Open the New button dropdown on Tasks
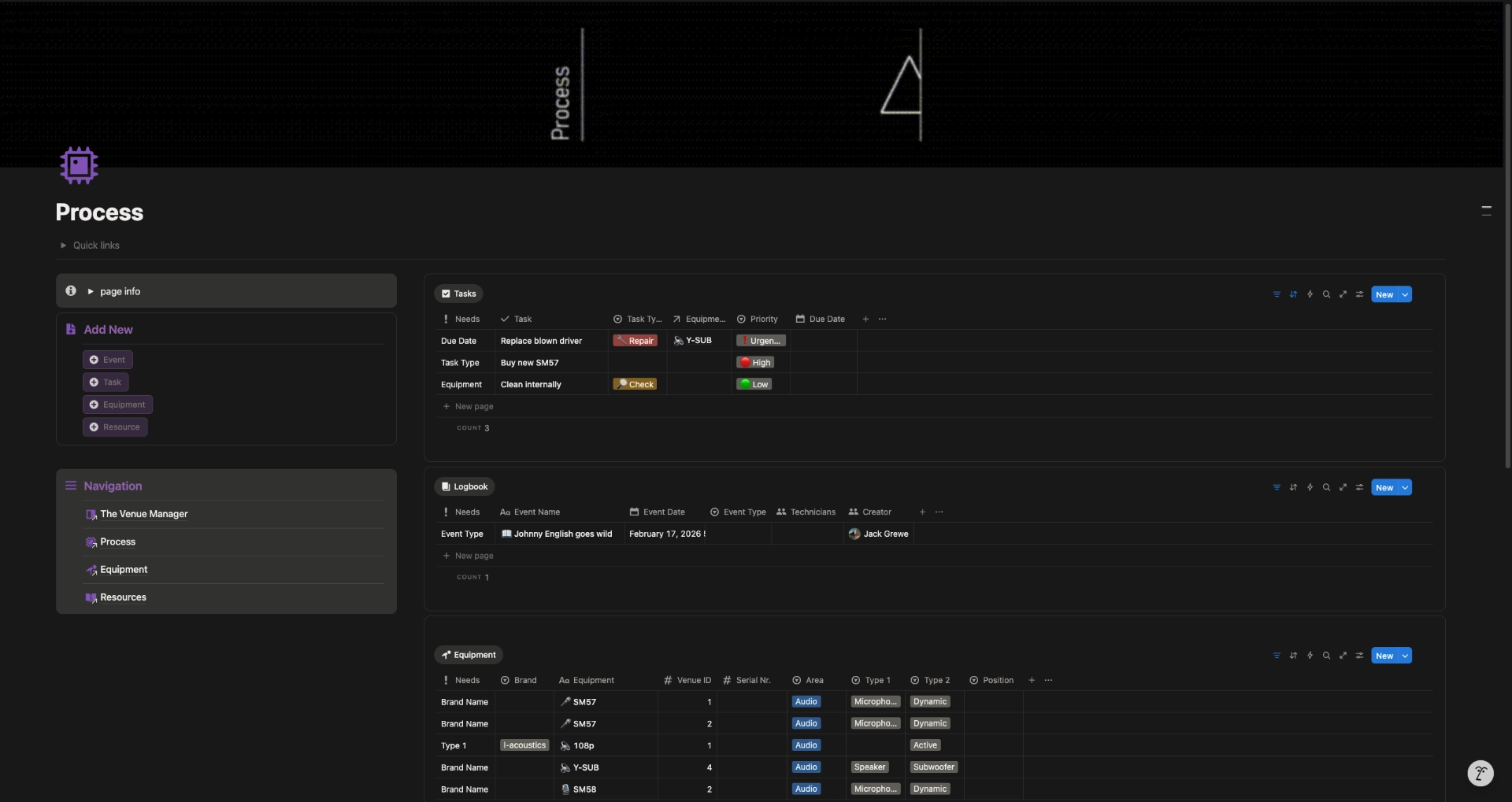Viewport: 1512px width, 802px height. (x=1405, y=294)
